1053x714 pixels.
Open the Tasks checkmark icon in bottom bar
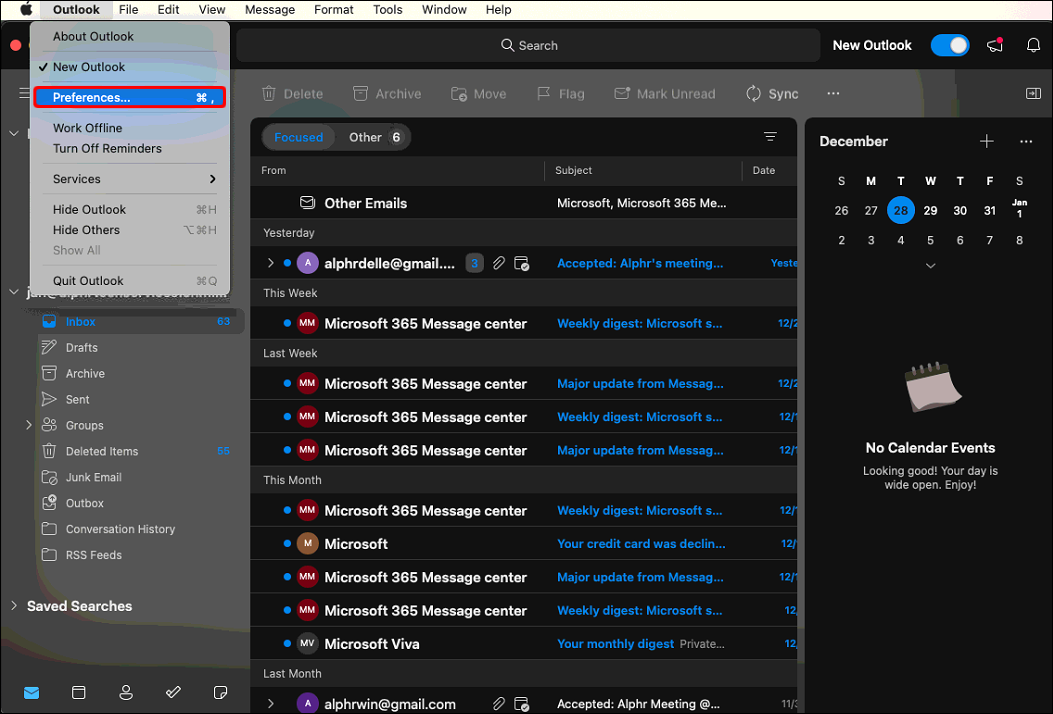(x=173, y=692)
